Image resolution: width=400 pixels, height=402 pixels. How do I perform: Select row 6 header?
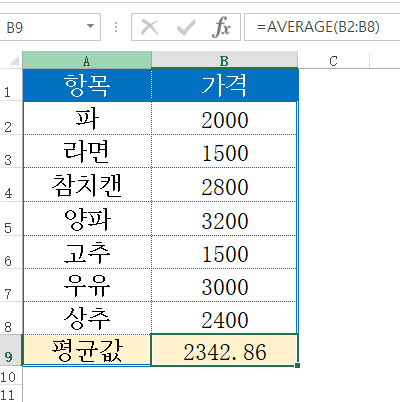click(x=11, y=252)
